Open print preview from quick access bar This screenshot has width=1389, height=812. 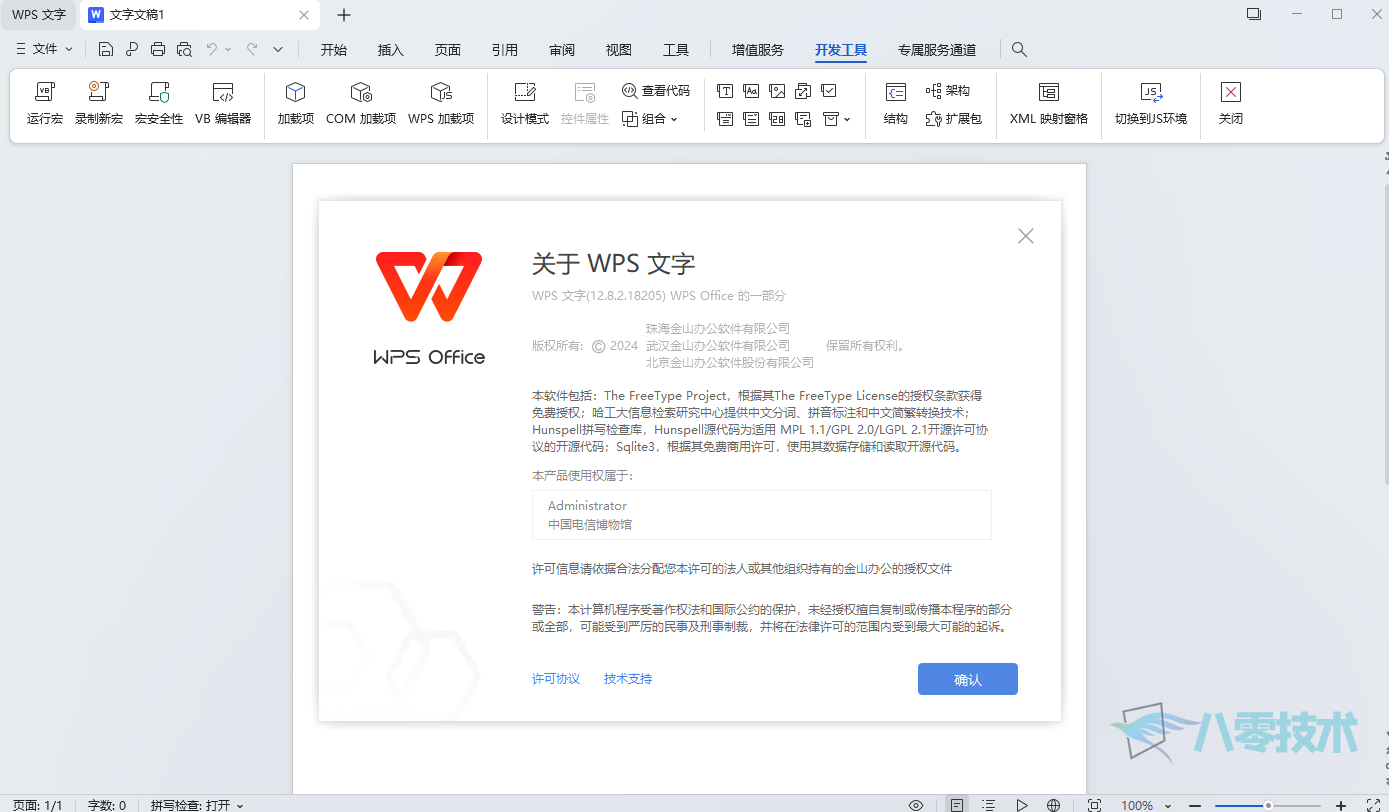point(184,49)
